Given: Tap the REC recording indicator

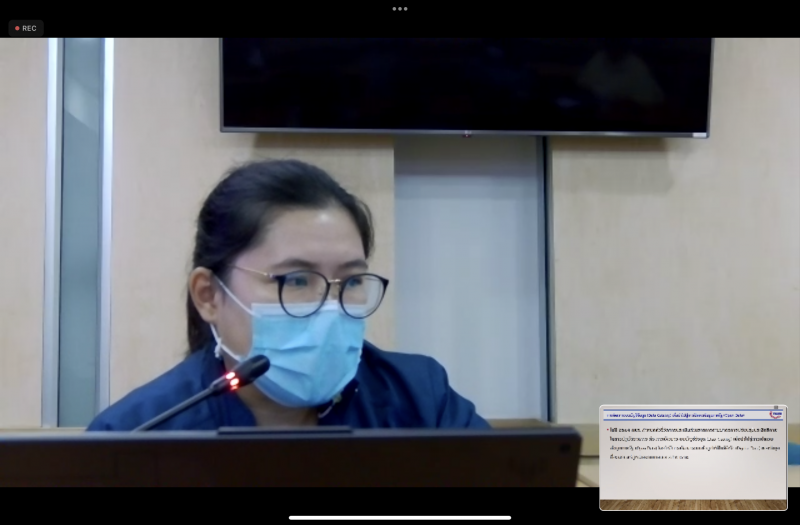Looking at the screenshot, I should 26,29.
